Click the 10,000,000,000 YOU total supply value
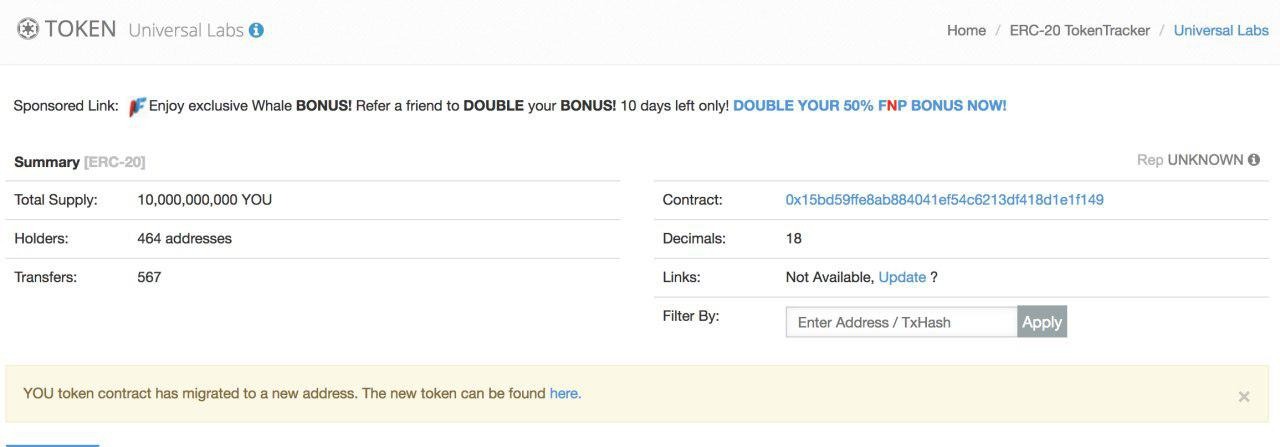The image size is (1280, 447). pos(204,200)
